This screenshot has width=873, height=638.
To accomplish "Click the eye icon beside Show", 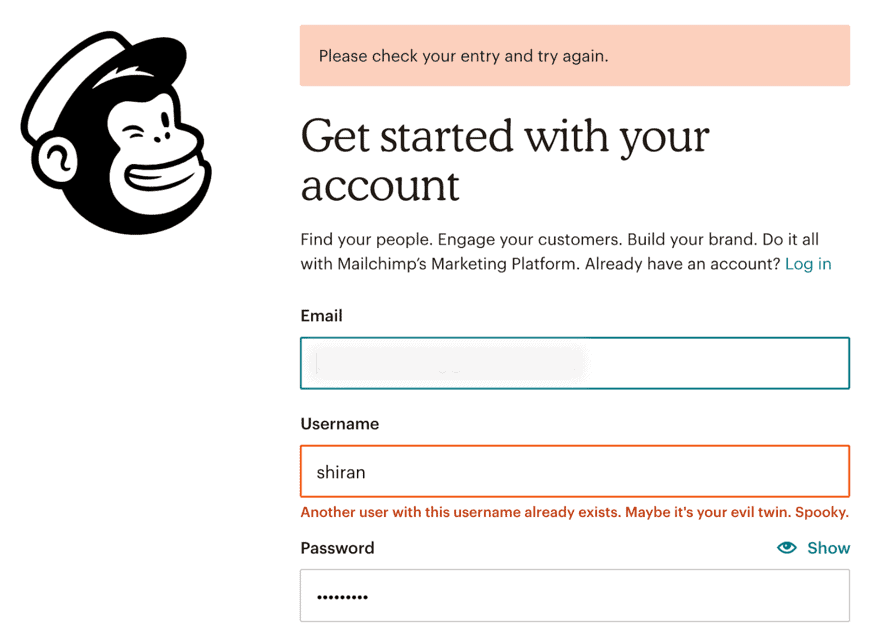I will (786, 548).
